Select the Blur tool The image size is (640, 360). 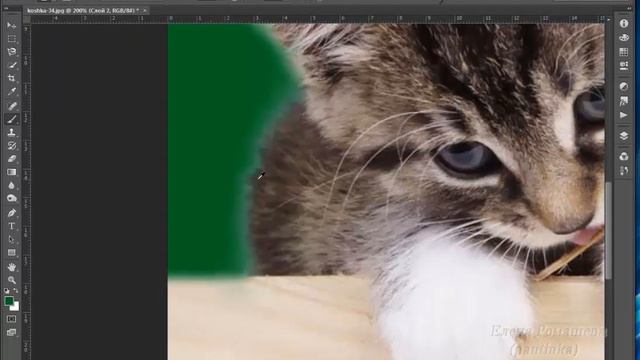tap(11, 185)
